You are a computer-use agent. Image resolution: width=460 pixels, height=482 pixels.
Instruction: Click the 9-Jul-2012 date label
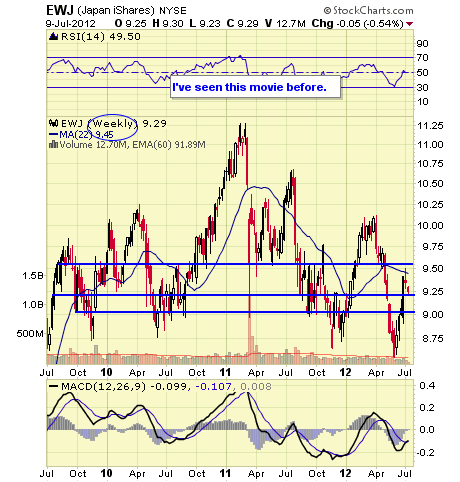tap(71, 24)
